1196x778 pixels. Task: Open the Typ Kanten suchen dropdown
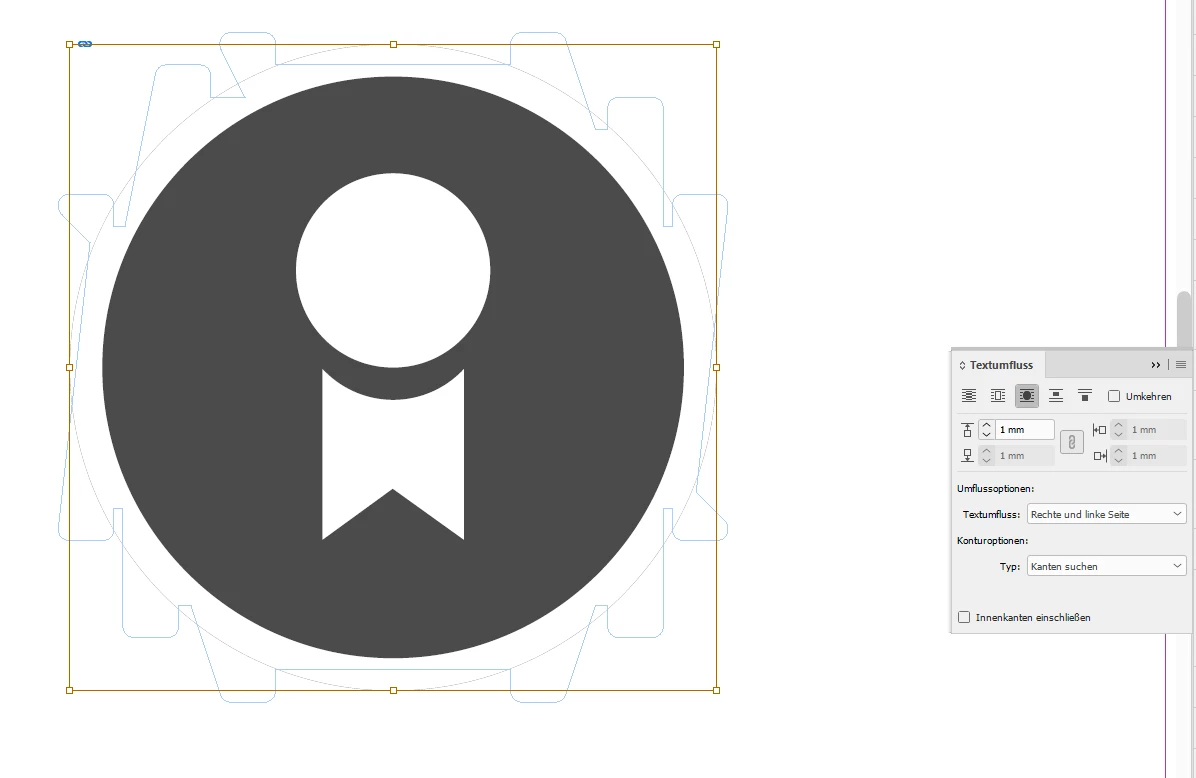point(1106,566)
